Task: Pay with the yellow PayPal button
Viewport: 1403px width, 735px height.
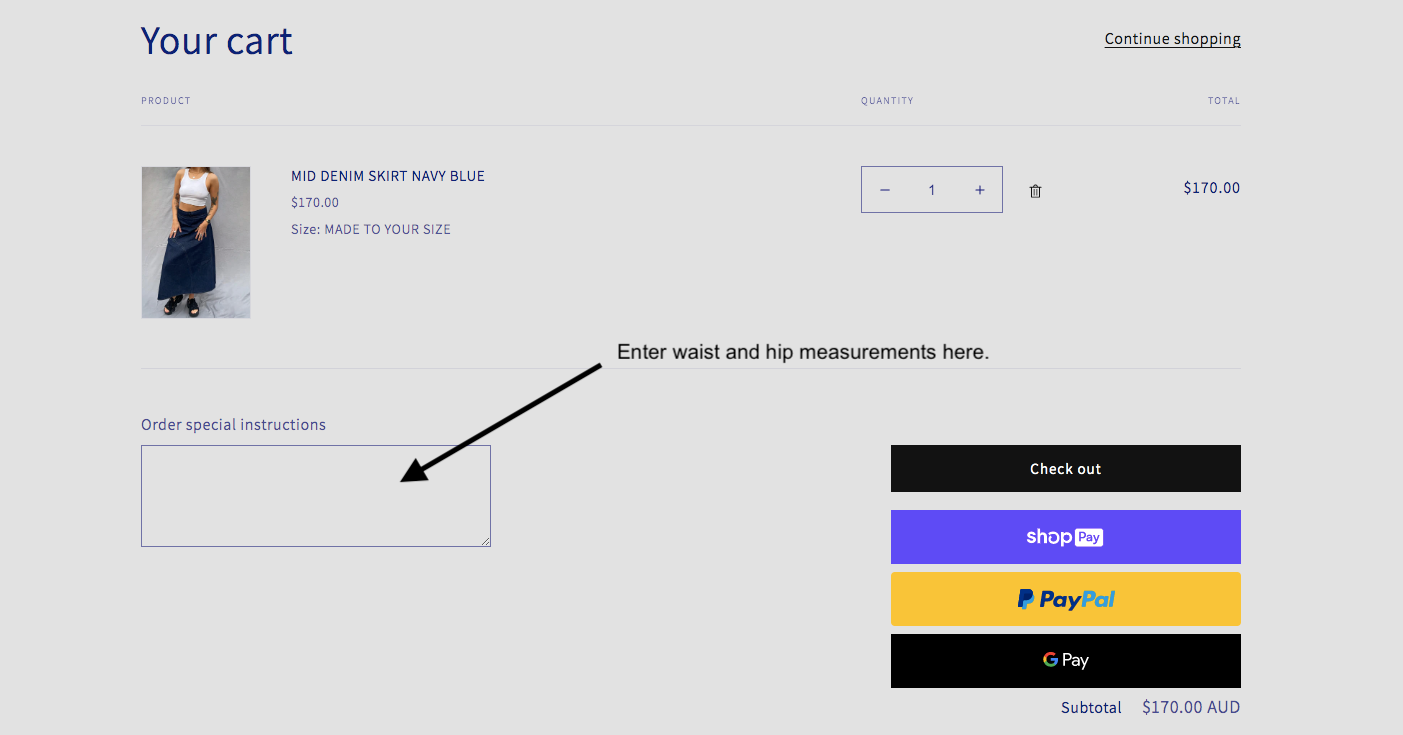Action: tap(1065, 599)
